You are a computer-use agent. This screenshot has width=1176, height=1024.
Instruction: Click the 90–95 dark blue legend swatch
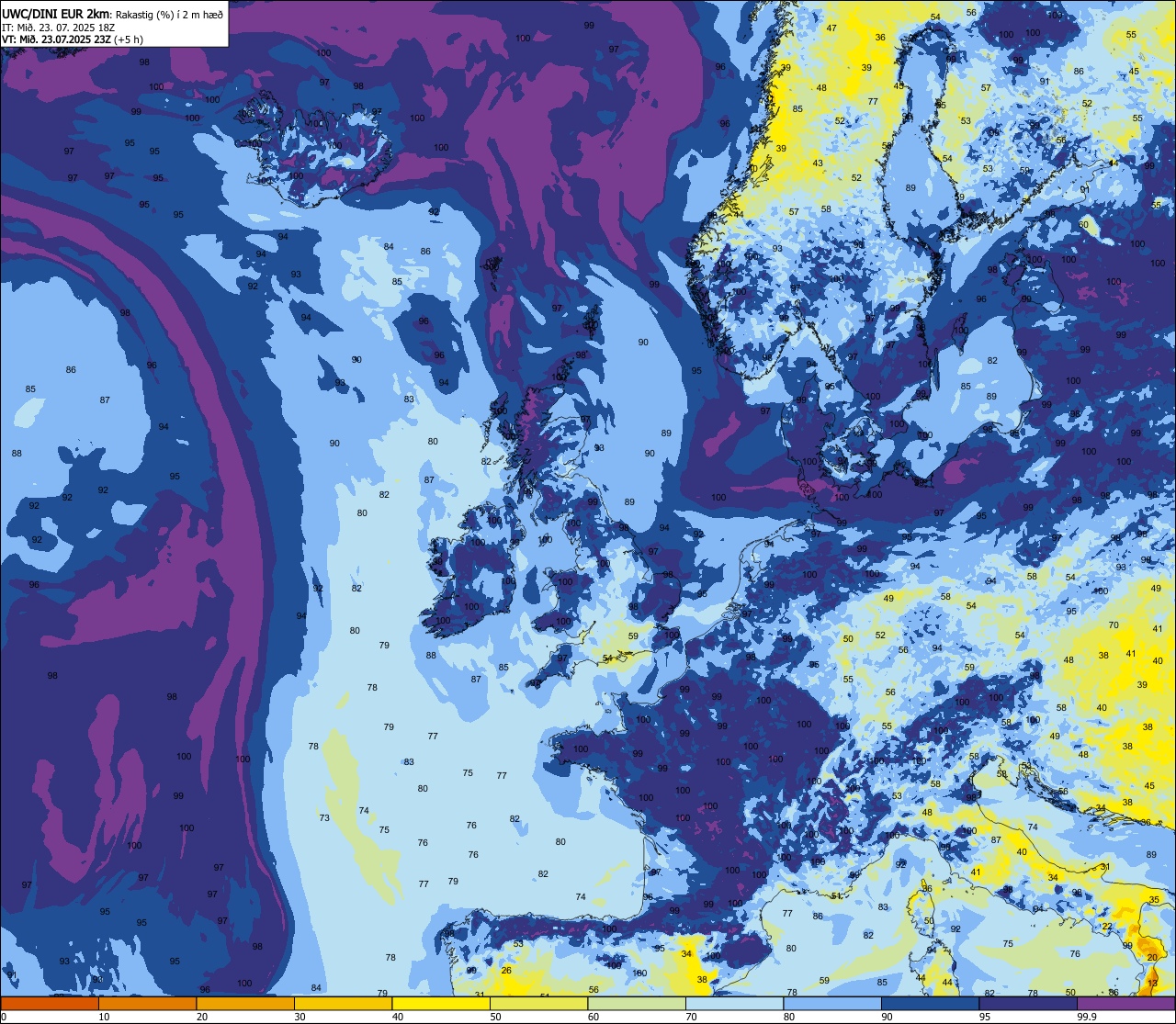pos(930,1003)
